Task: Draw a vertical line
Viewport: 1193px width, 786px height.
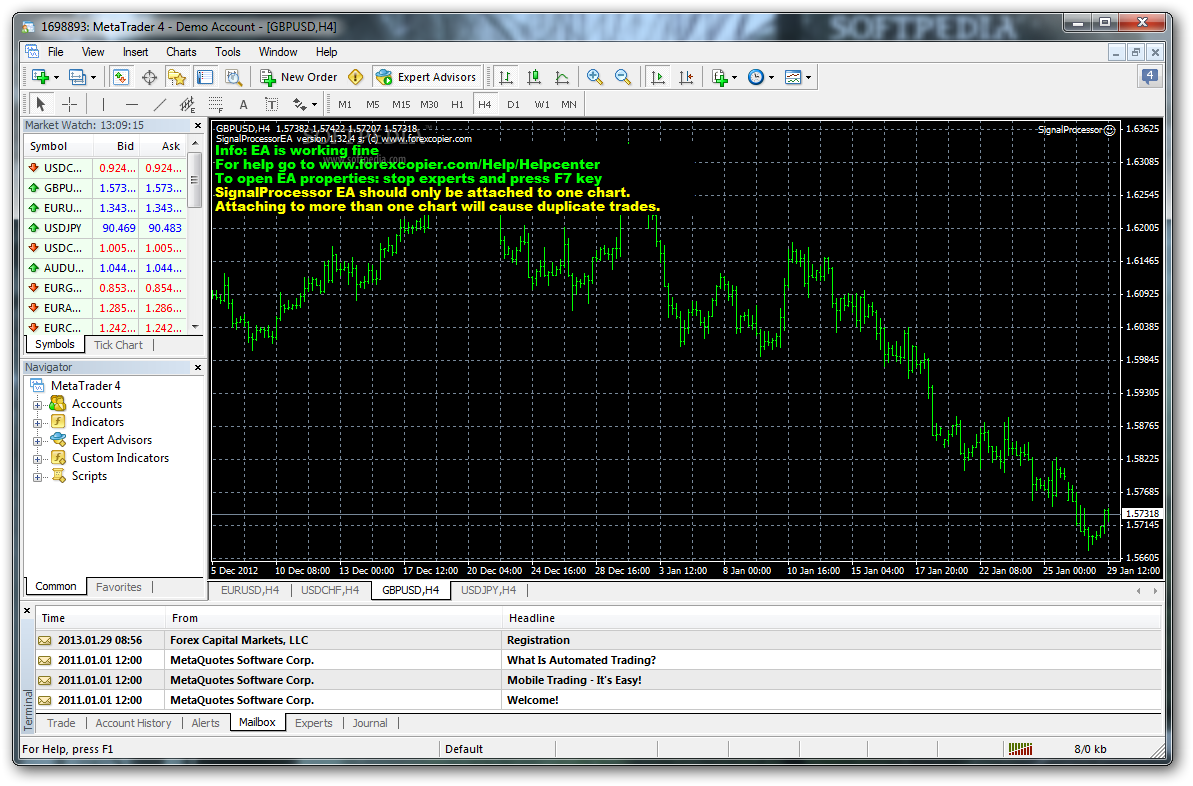Action: coord(103,104)
